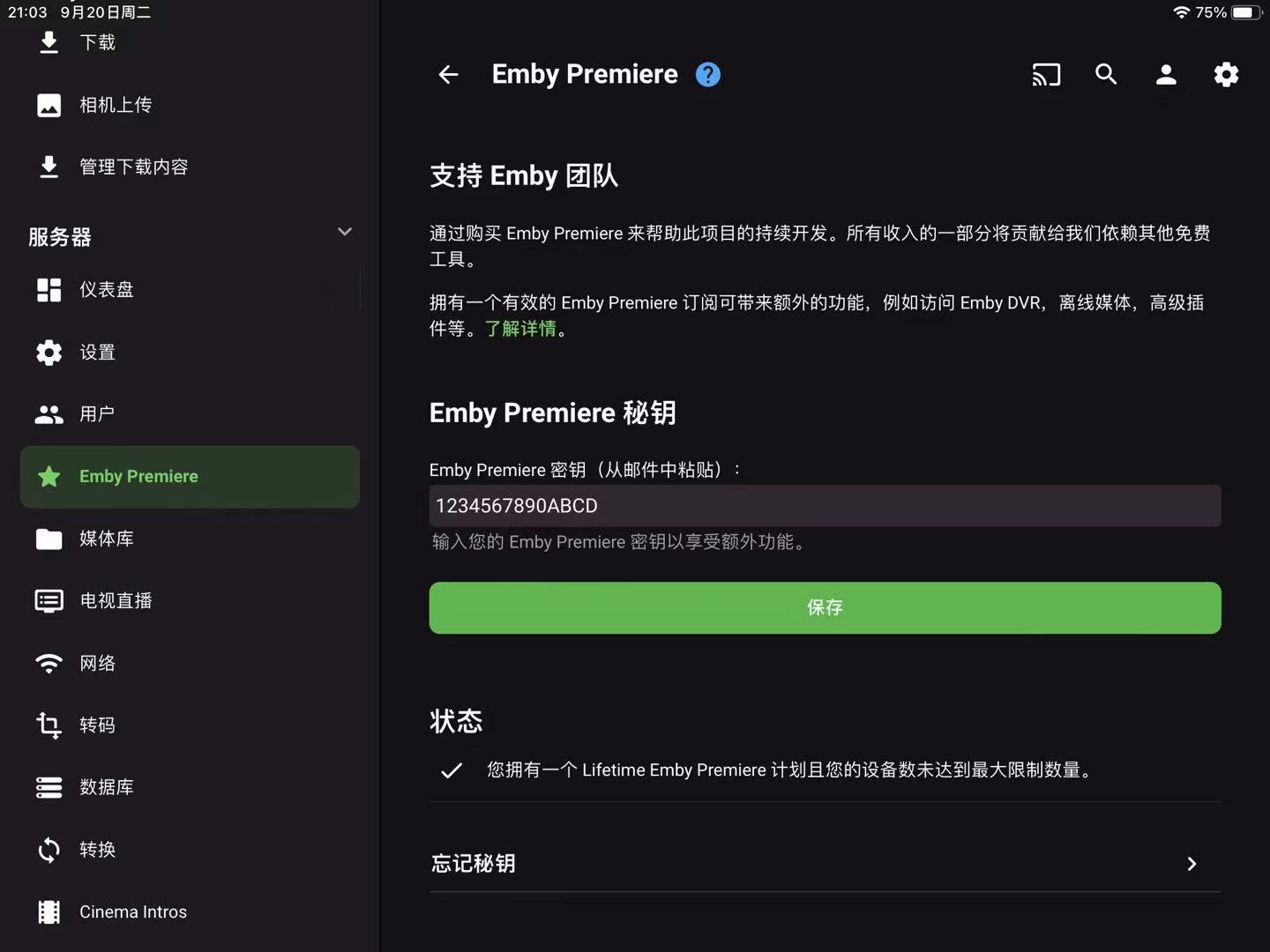
Task: Open 用户 users menu item
Action: click(x=190, y=414)
